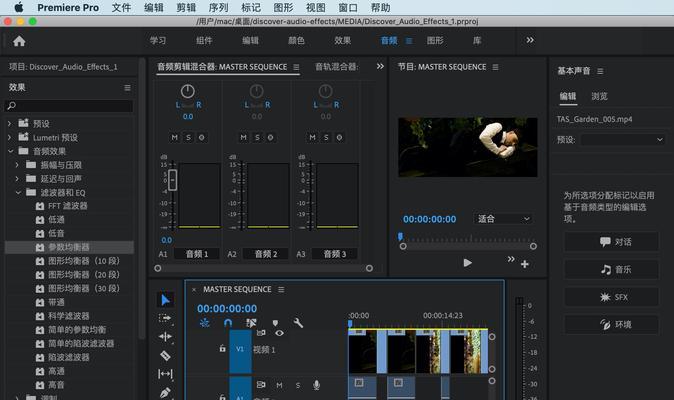This screenshot has width=674, height=400.
Task: Open the 窗口 menu
Action: point(348,8)
